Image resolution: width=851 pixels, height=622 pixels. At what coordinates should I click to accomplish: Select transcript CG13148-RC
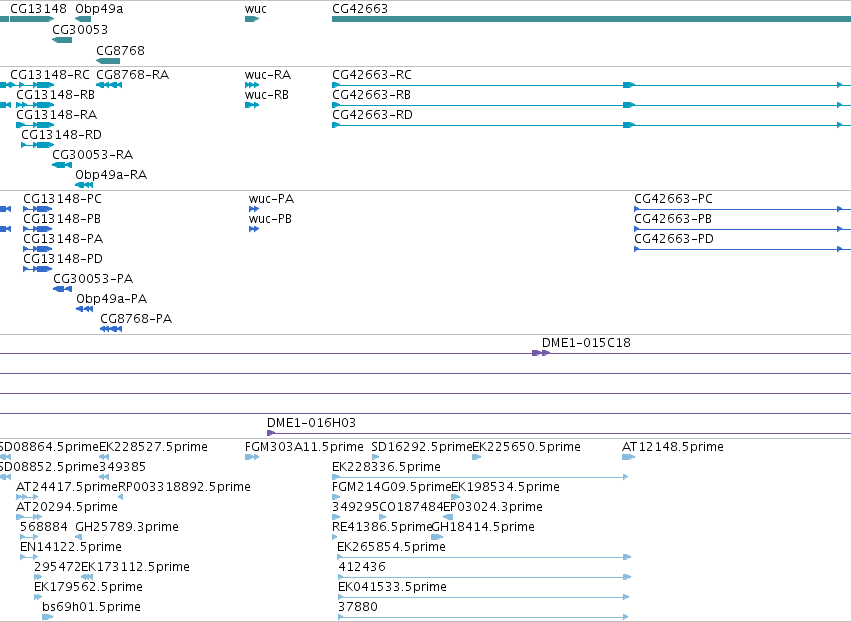tap(50, 74)
